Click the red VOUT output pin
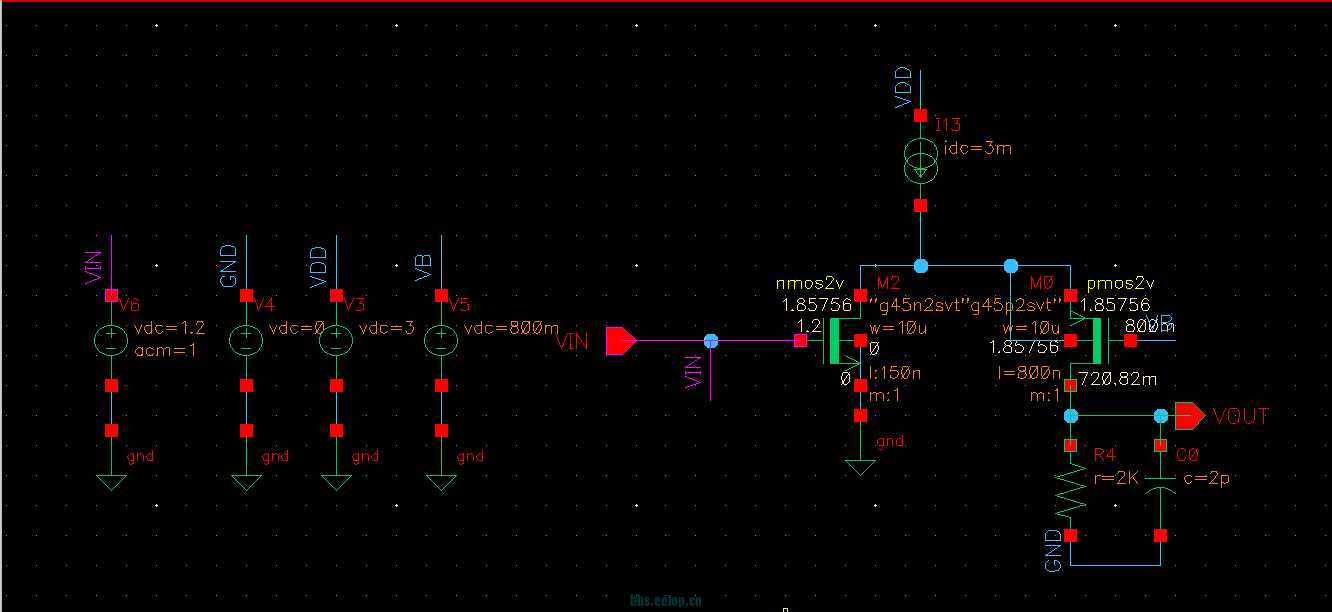 [x=1190, y=414]
